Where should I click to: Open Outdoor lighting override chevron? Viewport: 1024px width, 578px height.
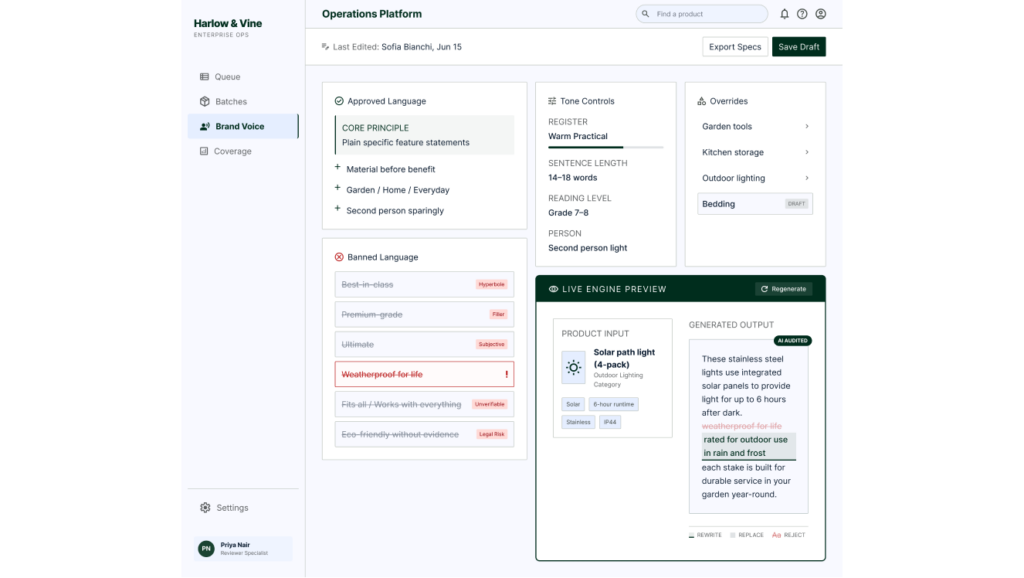tap(807, 178)
